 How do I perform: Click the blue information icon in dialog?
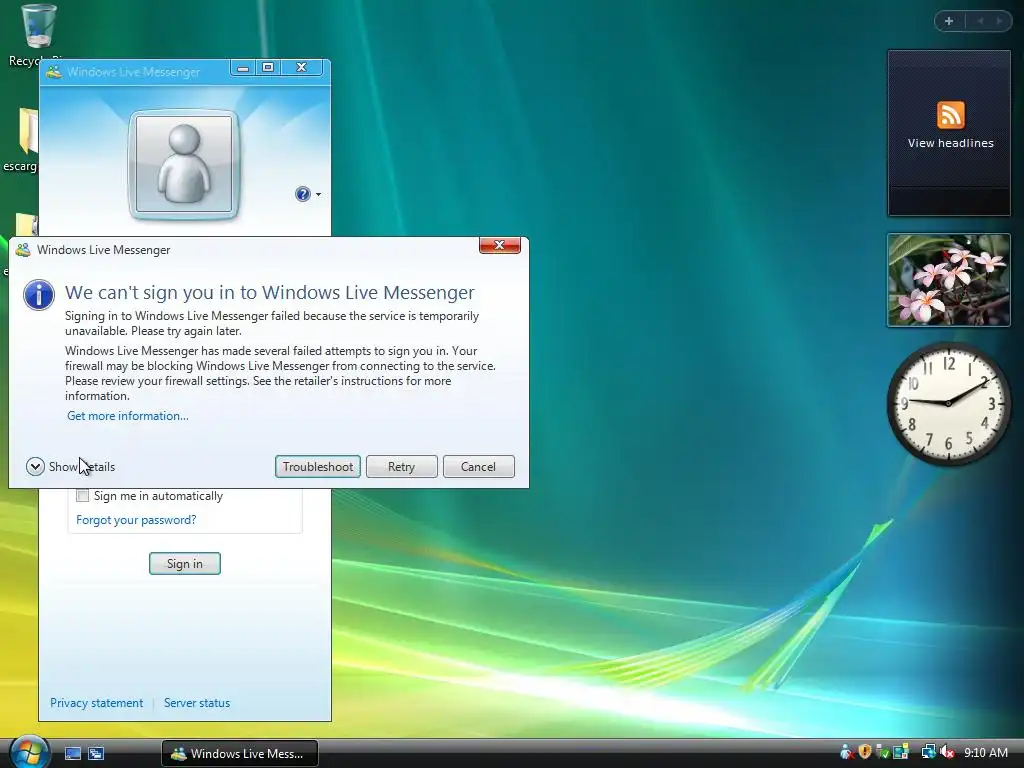click(39, 295)
